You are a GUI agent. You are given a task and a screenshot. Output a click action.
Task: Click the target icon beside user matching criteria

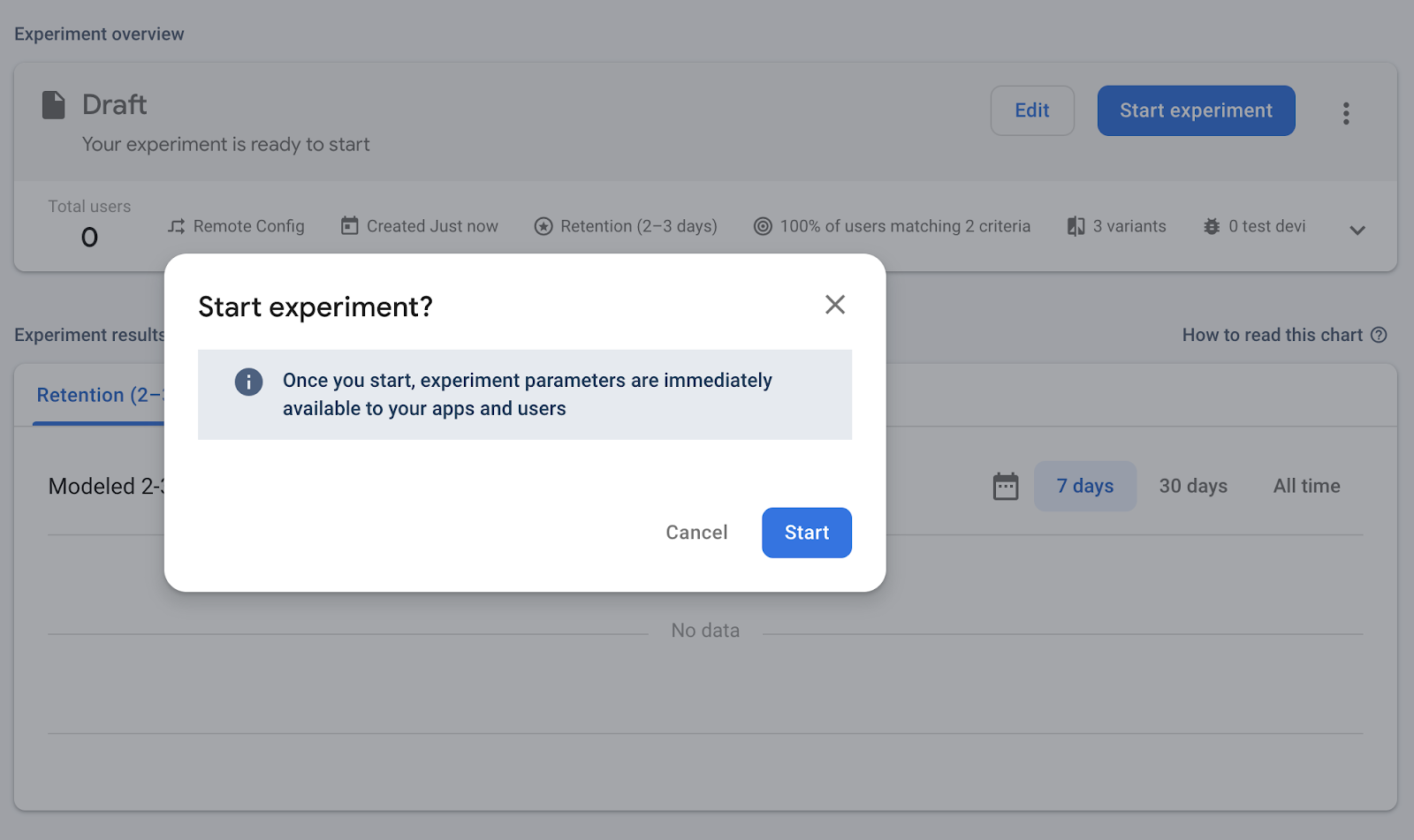tap(762, 226)
